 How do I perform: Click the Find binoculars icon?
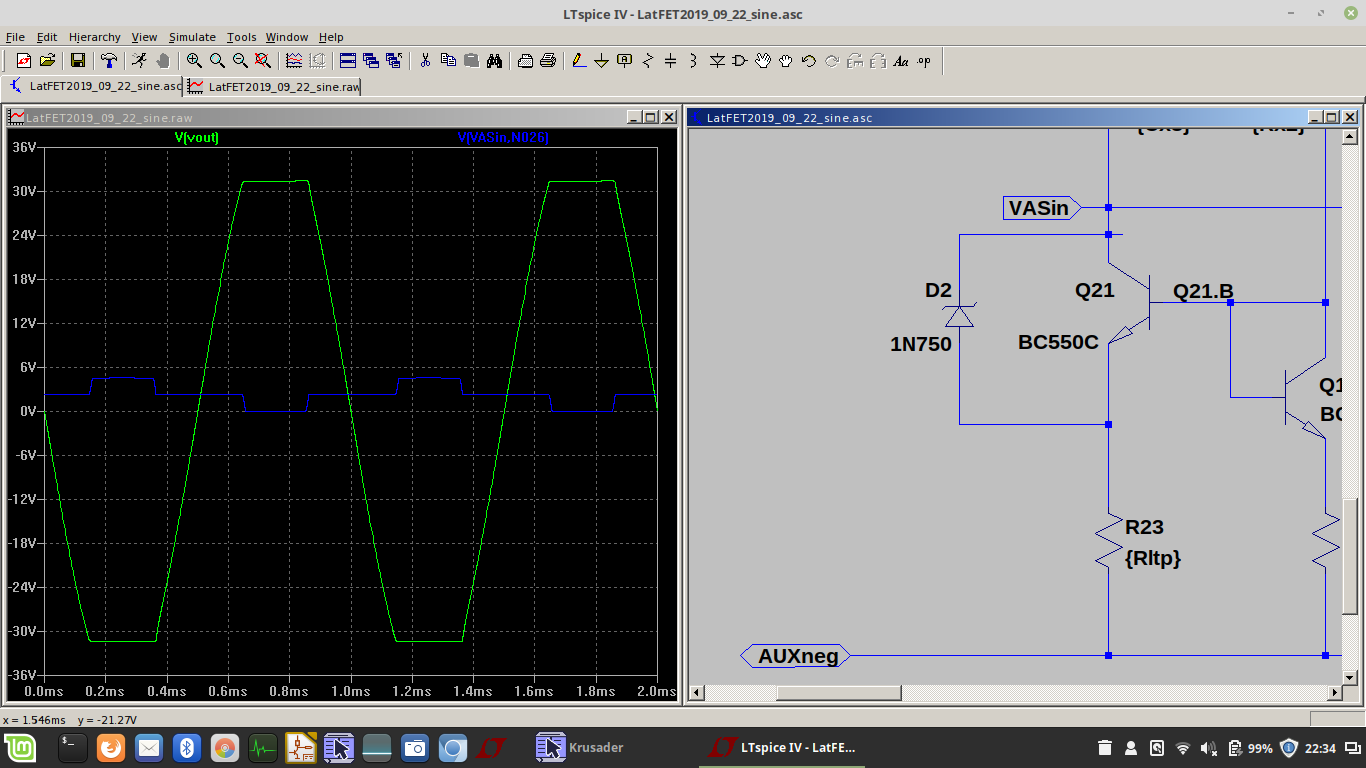click(x=494, y=61)
